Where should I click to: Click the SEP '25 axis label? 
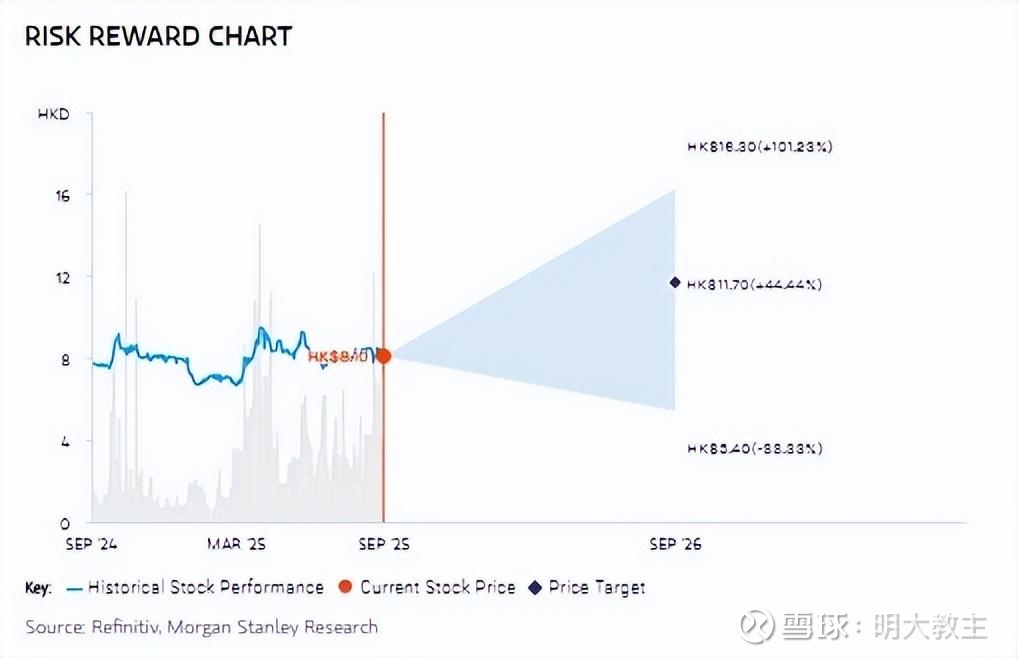tap(383, 544)
